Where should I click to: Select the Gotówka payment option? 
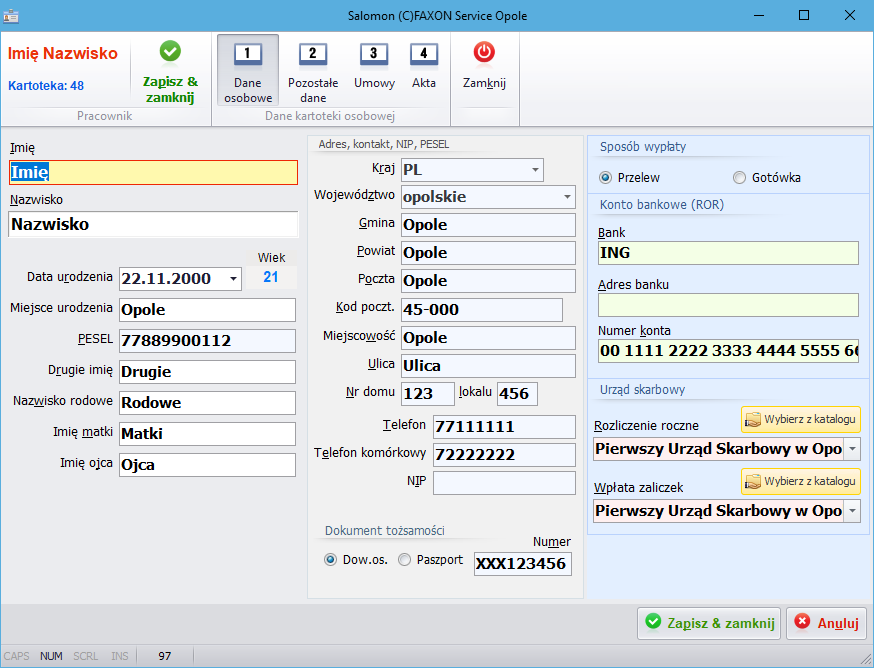point(739,178)
